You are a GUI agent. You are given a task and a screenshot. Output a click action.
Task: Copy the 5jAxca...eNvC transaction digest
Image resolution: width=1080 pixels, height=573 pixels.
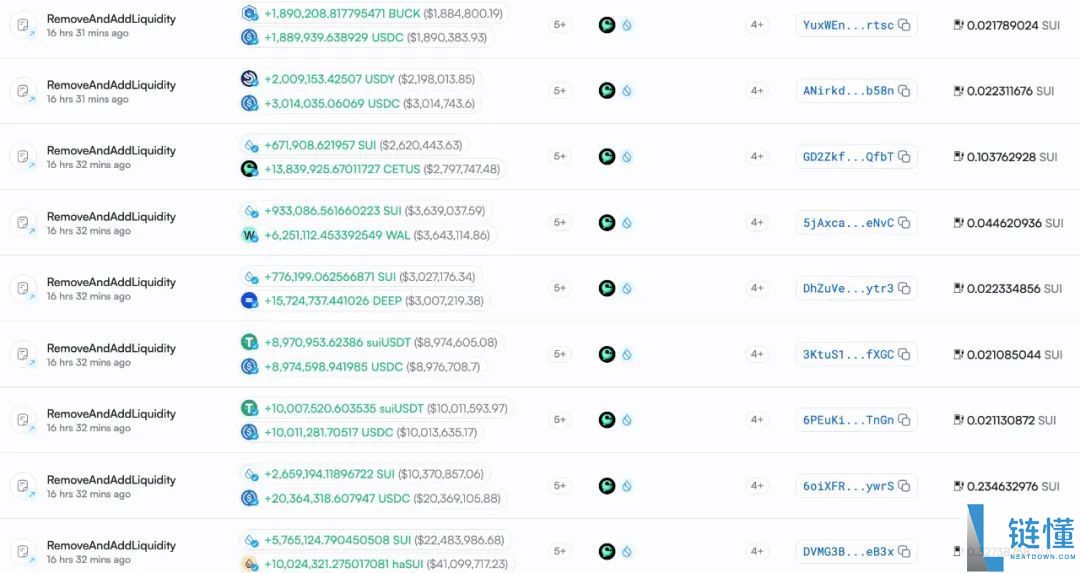pyautogui.click(x=904, y=222)
